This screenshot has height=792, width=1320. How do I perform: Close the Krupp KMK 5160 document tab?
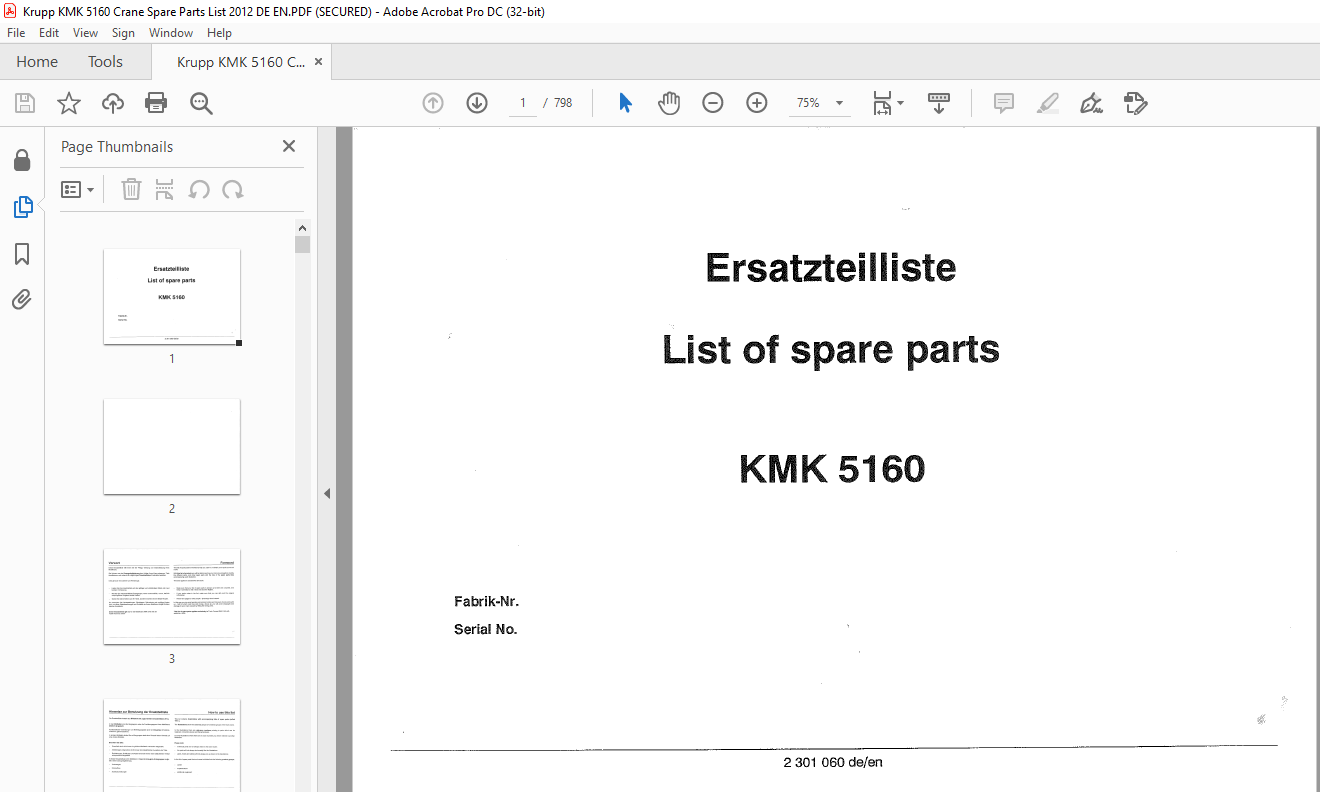pyautogui.click(x=319, y=62)
